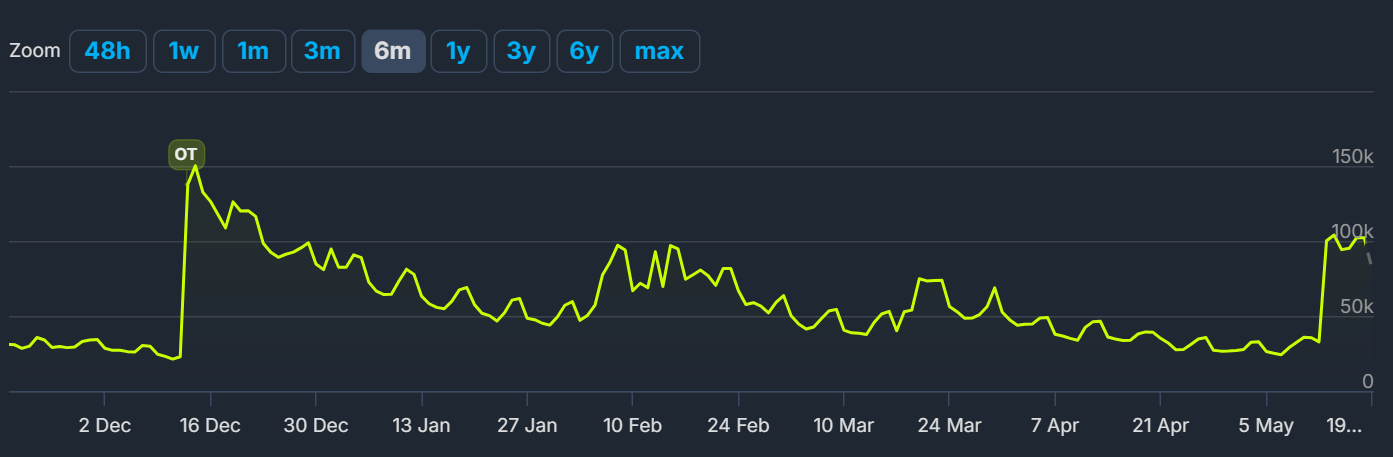Click the 24 Mar axis label
Image resolution: width=1393 pixels, height=457 pixels.
click(949, 426)
